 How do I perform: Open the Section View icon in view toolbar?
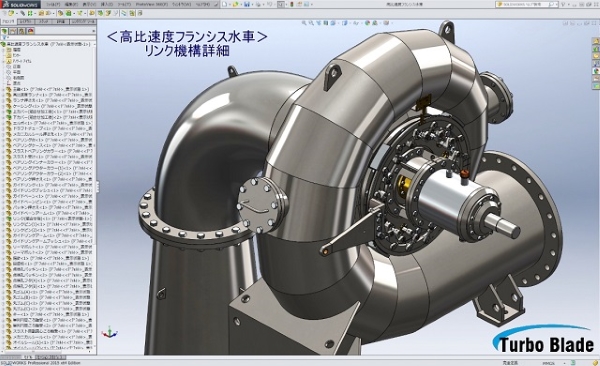326,23
